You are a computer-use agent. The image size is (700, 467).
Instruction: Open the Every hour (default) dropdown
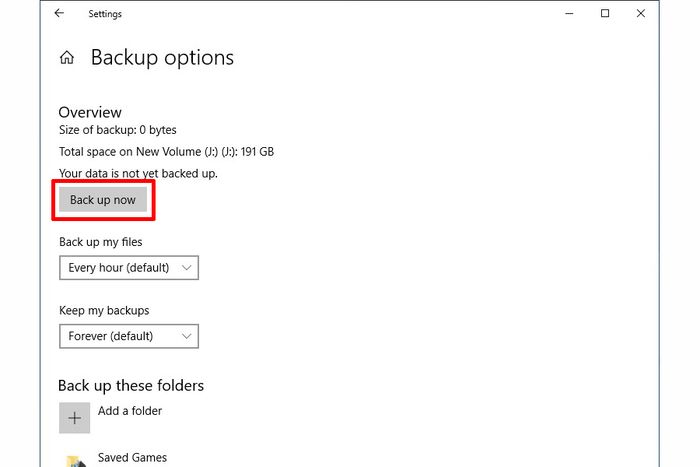click(129, 267)
